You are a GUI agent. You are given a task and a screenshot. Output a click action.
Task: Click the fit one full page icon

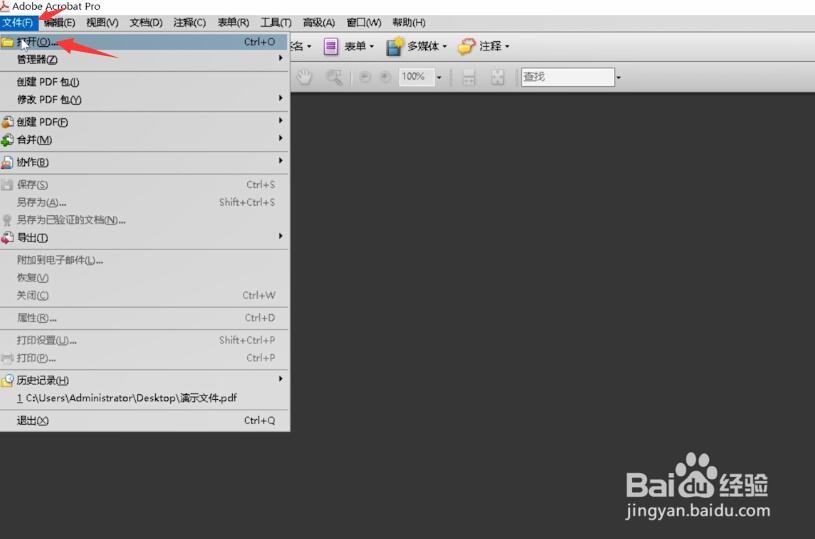[497, 77]
